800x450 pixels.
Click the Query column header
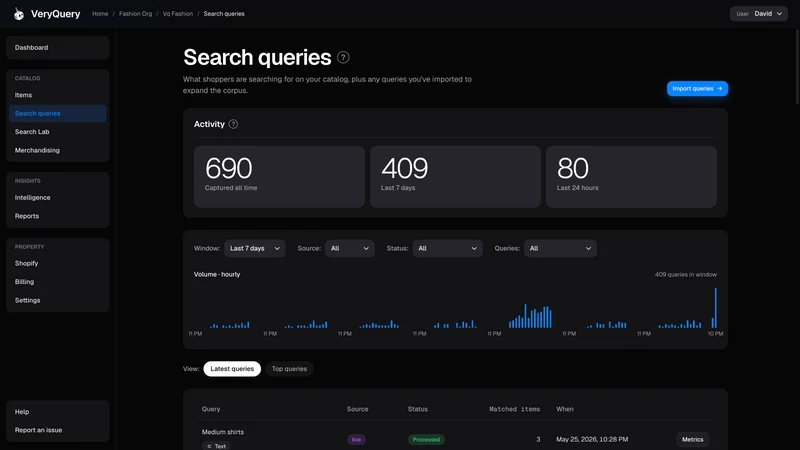tap(211, 409)
